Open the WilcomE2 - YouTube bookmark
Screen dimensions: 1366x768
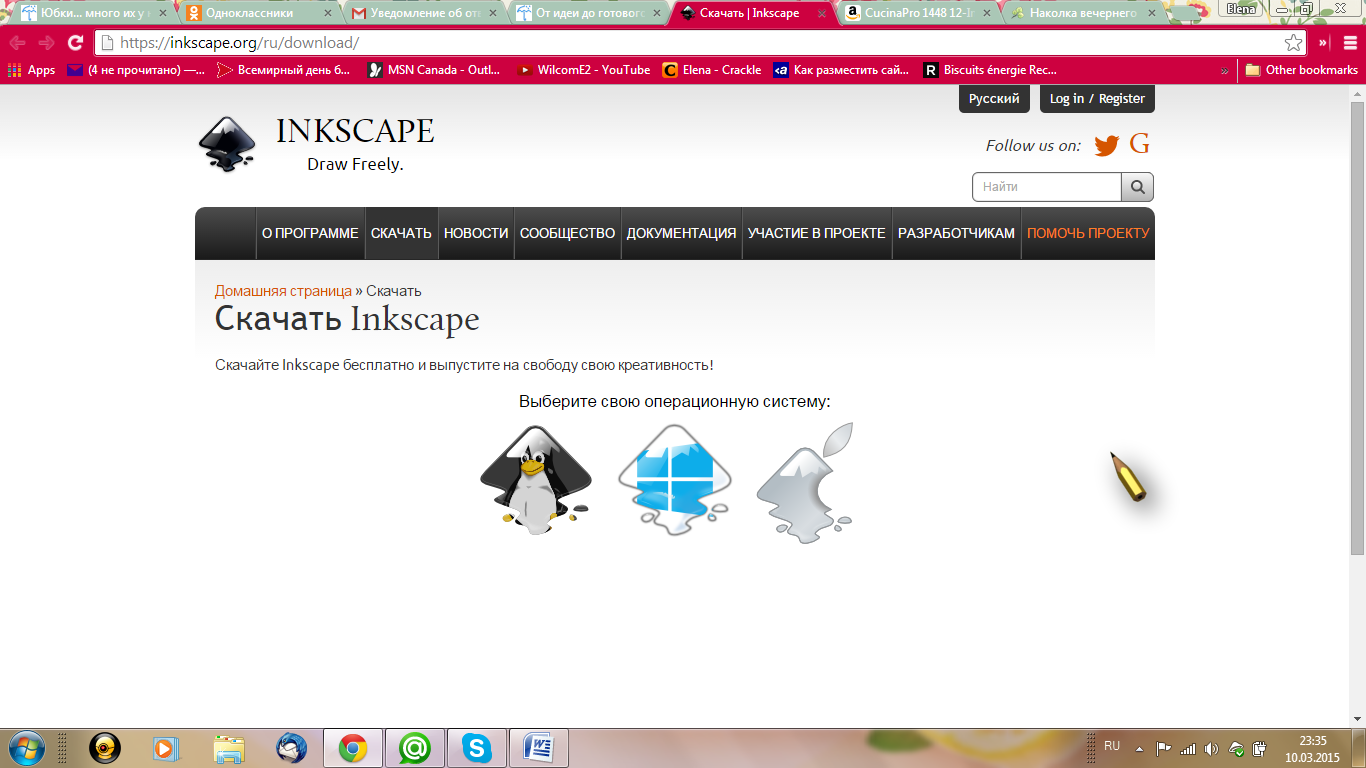tap(584, 70)
